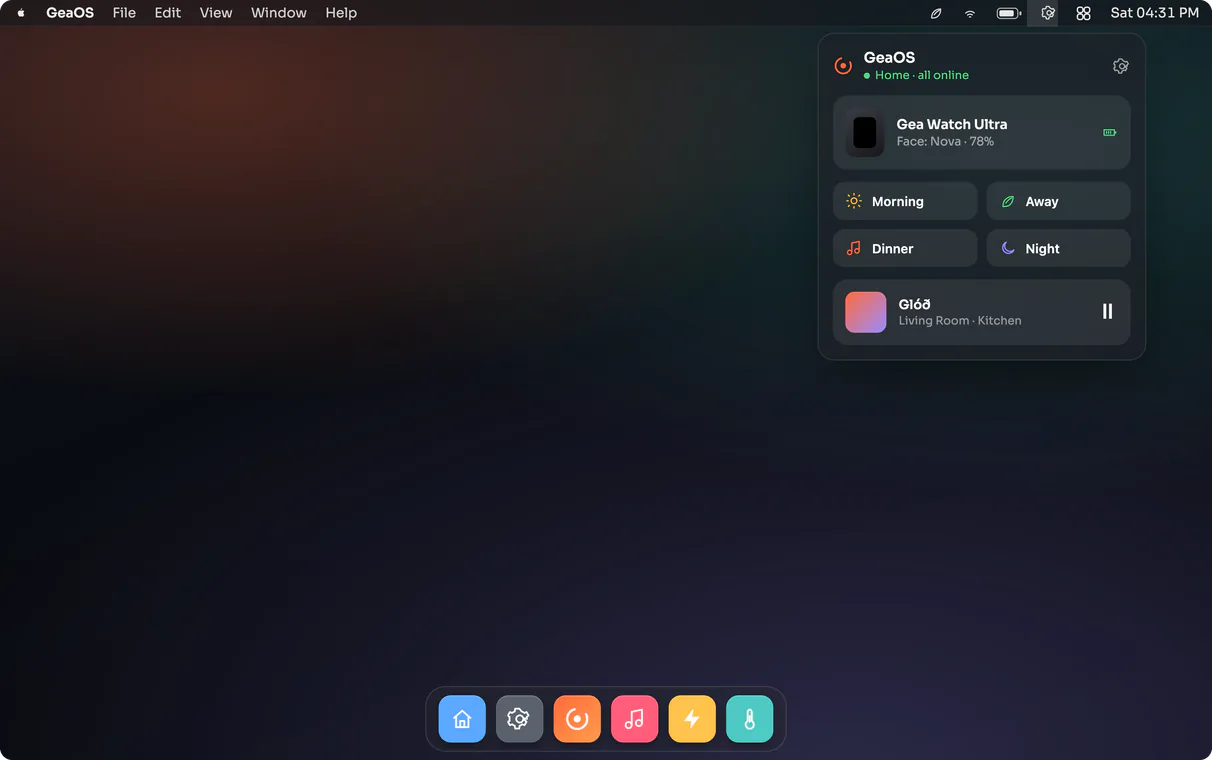Open the gray Settings gear app in dock

519,719
